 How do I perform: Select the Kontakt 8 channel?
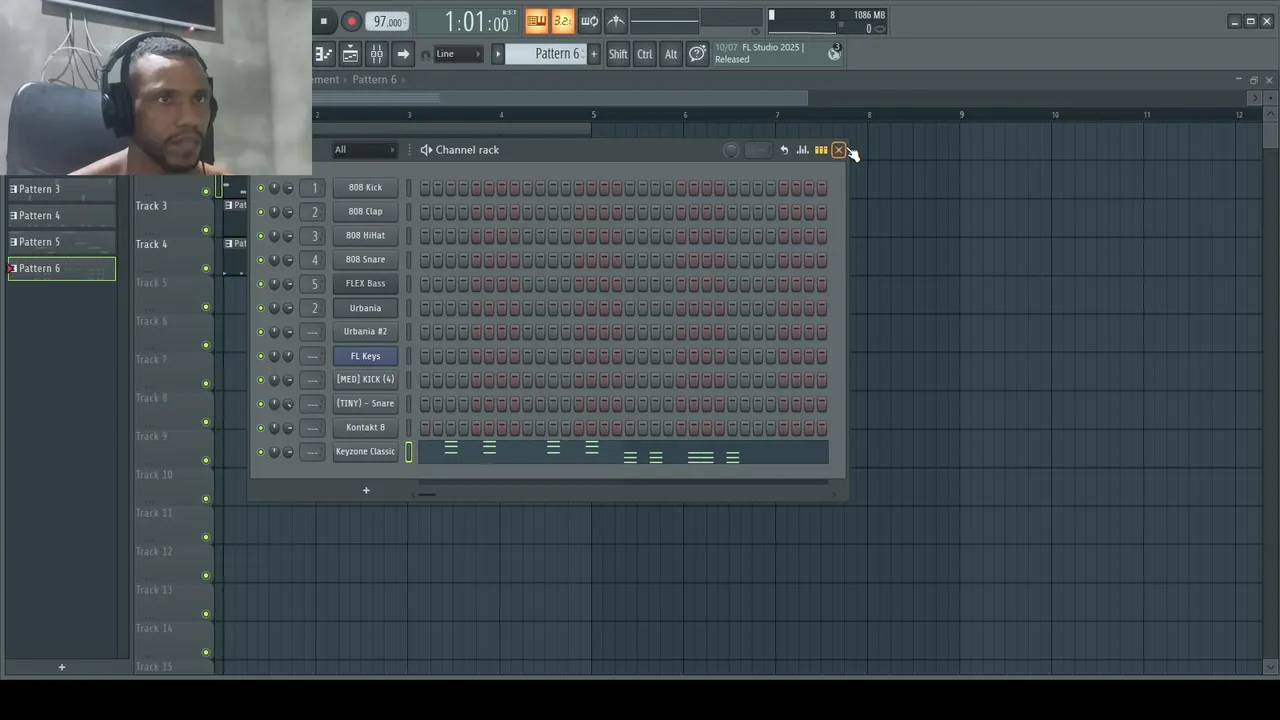[365, 427]
